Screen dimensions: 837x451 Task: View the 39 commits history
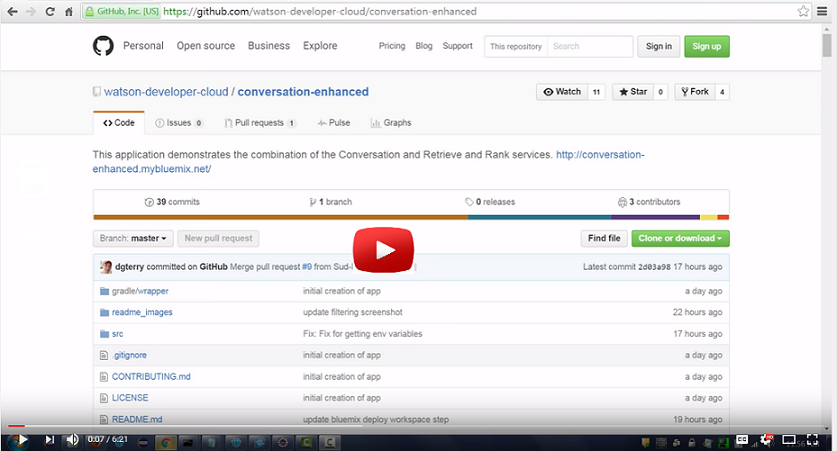click(172, 202)
